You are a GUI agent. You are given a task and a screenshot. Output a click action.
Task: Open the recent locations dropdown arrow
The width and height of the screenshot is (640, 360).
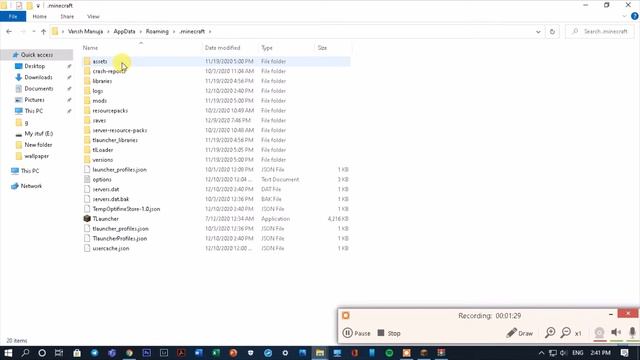click(33, 31)
